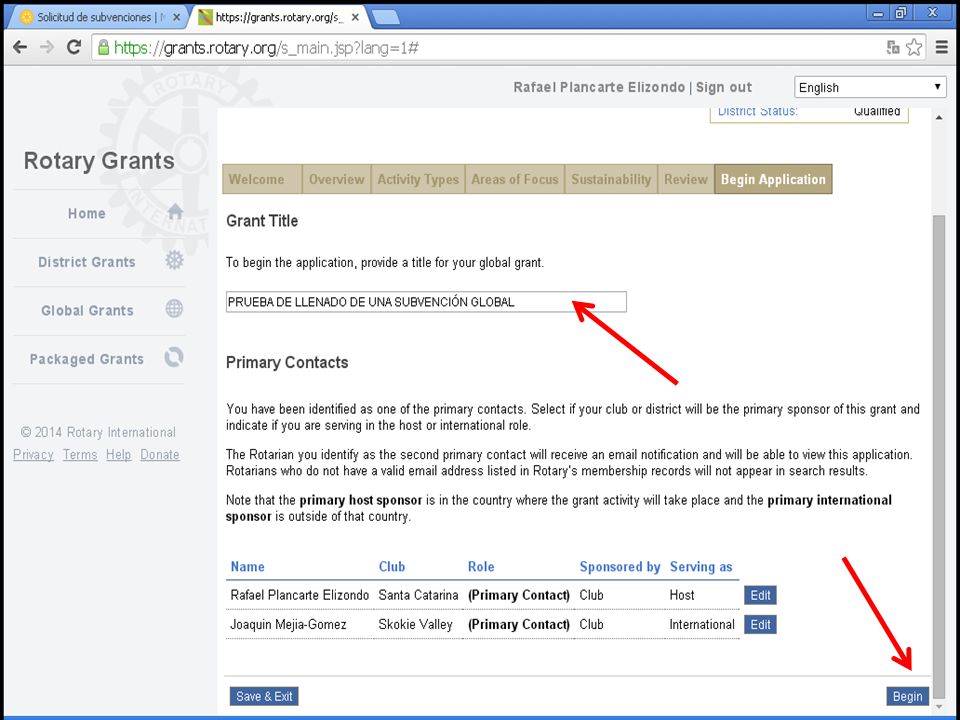Click the Packaged Grants circular icon
The height and width of the screenshot is (720, 960).
(174, 357)
